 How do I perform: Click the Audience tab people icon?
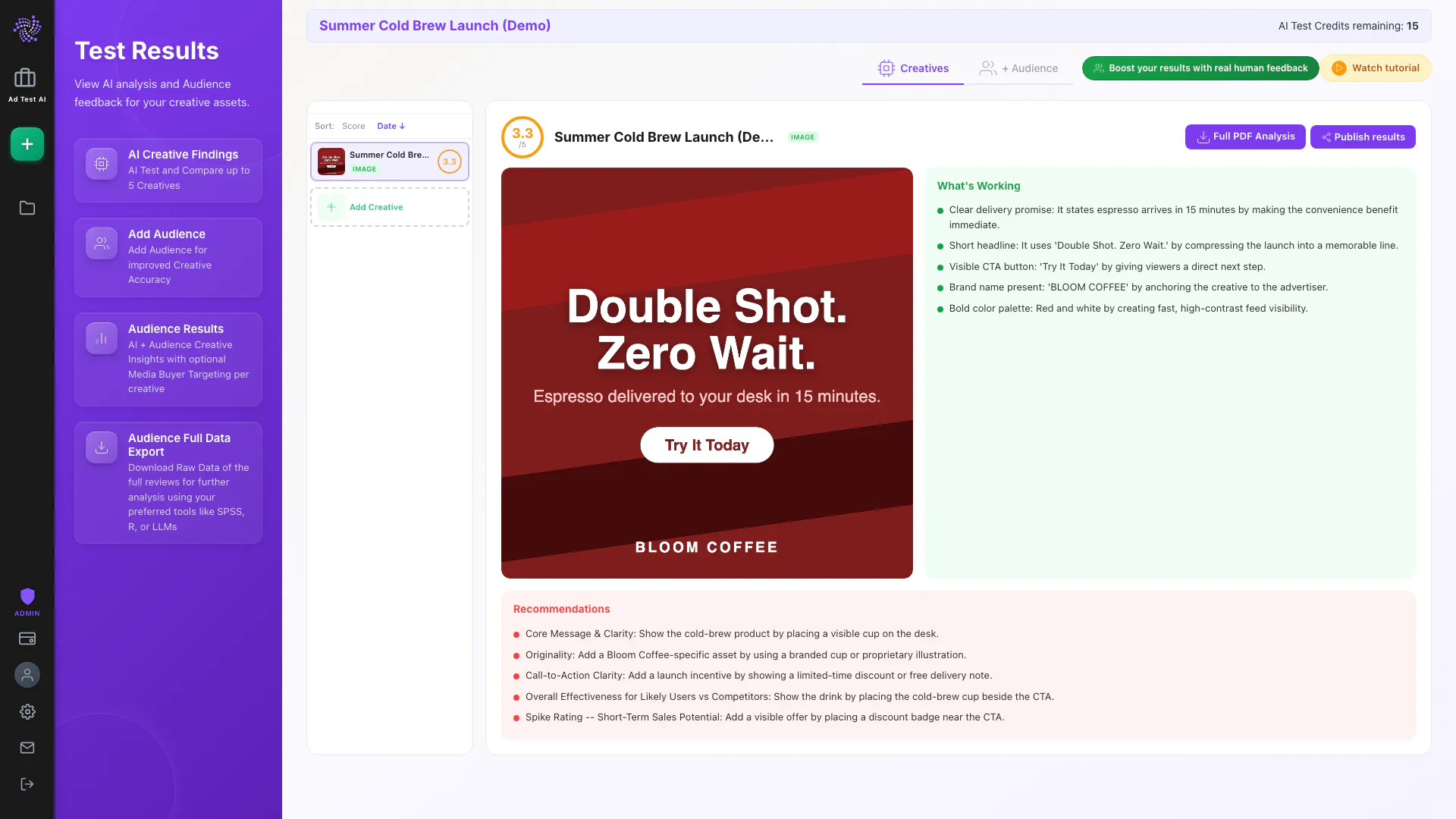pyautogui.click(x=987, y=68)
